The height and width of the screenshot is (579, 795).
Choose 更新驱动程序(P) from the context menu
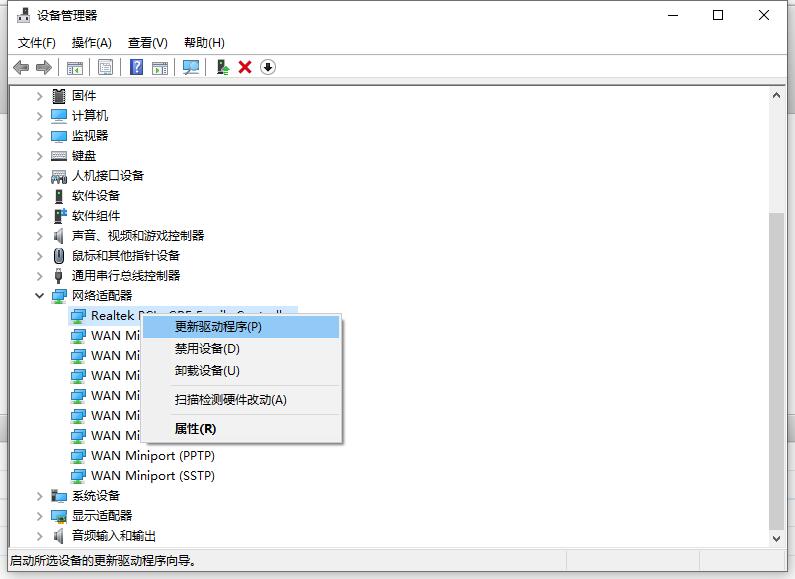coord(218,326)
